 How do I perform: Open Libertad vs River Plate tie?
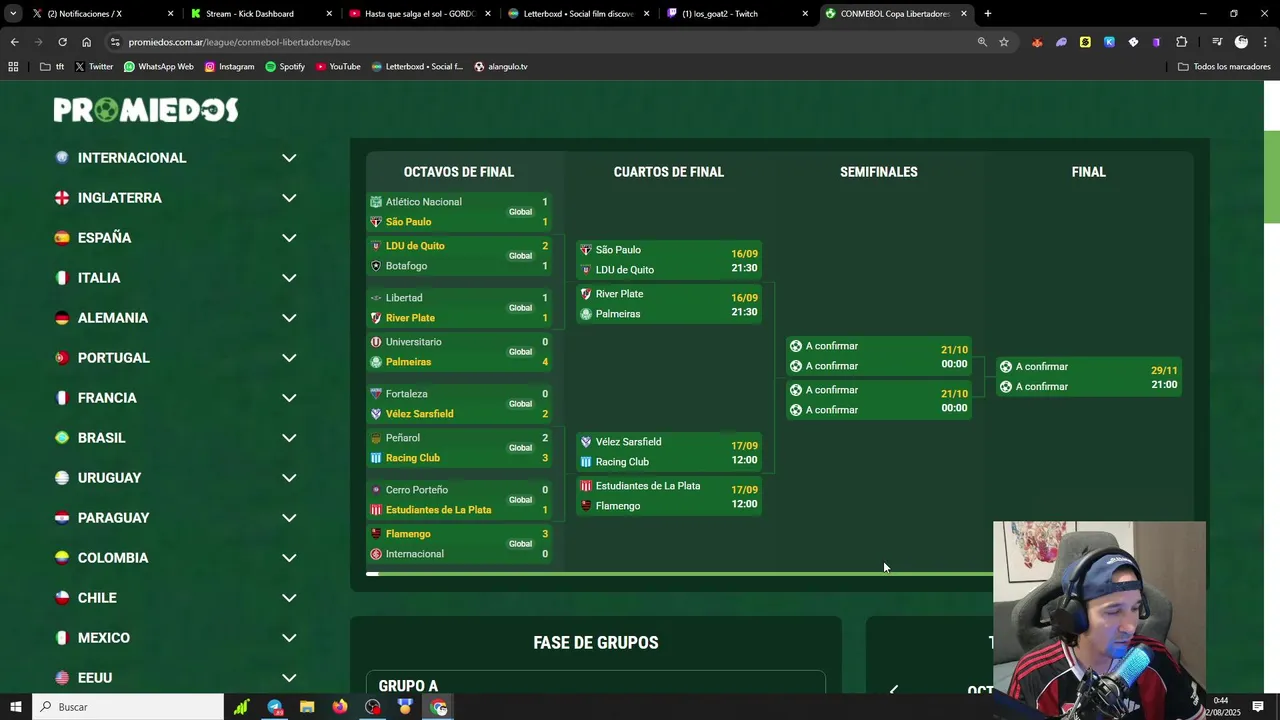pos(459,308)
